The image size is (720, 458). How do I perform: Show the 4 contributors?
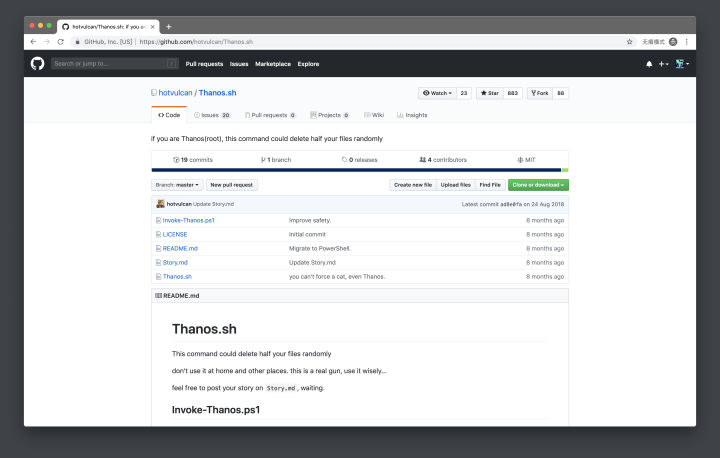(443, 160)
